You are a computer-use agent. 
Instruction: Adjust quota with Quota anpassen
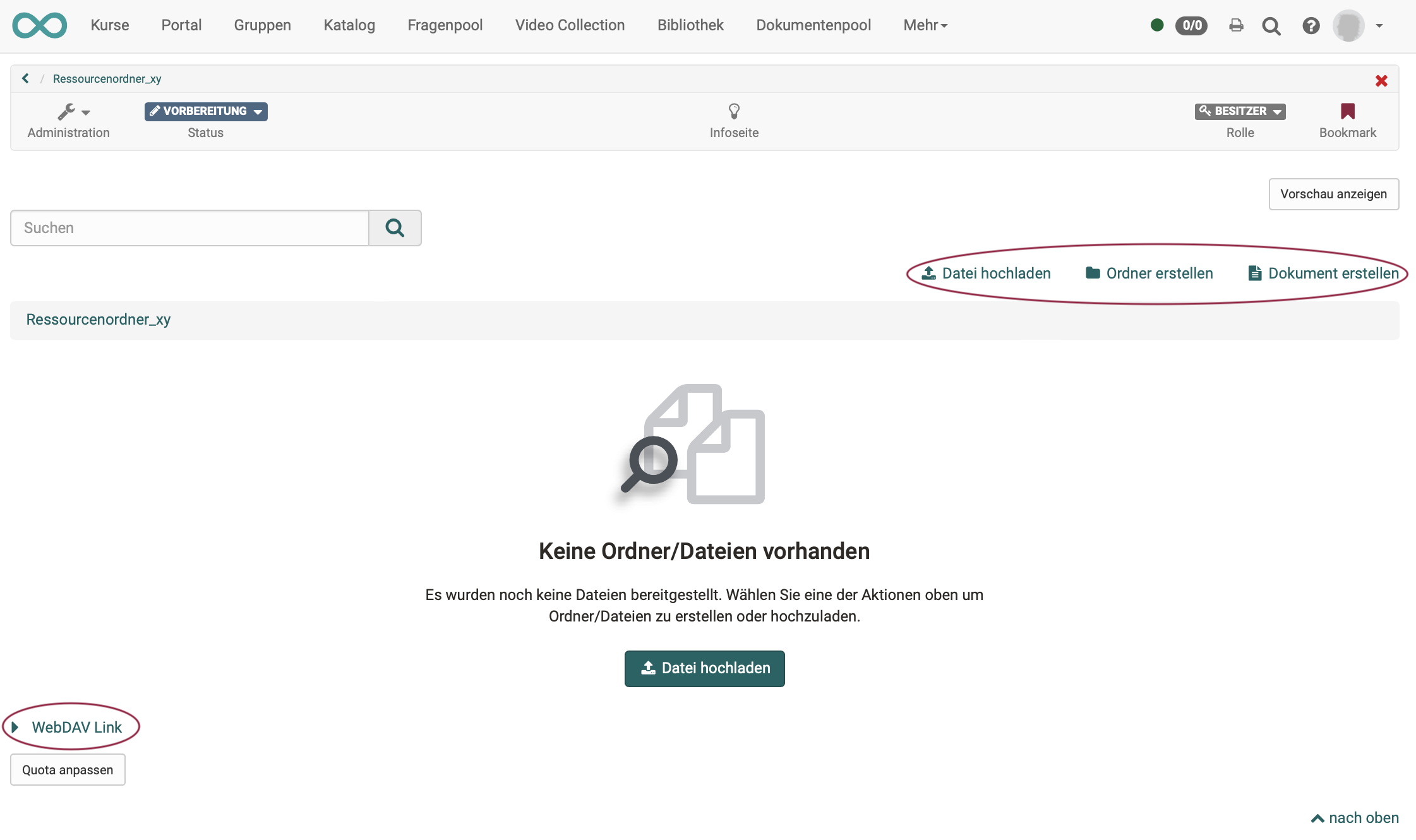[68, 769]
